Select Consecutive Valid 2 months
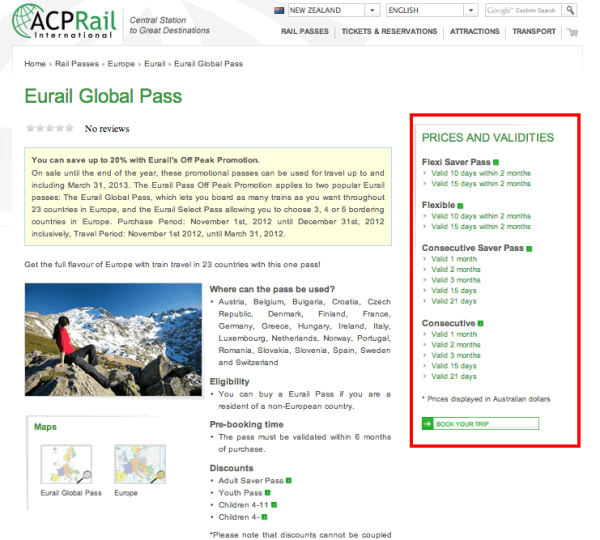Viewport: 600px width, 540px height. [456, 345]
